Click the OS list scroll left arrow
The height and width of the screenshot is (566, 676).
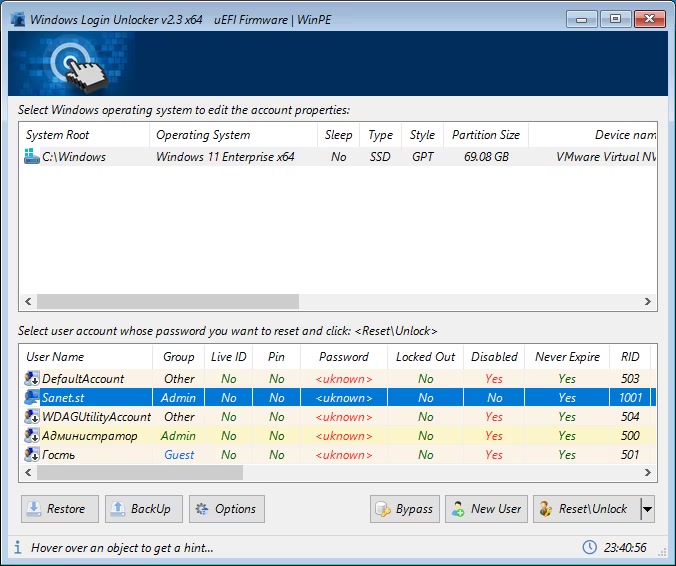pos(28,301)
